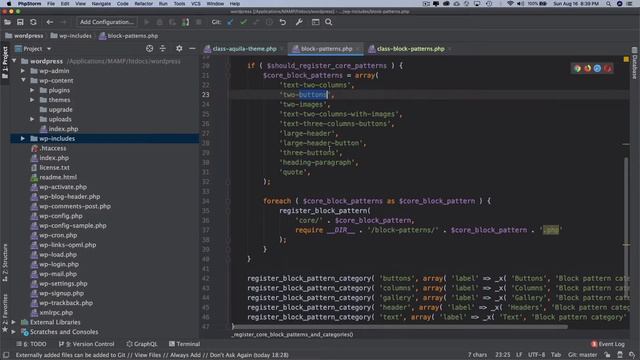Click the Search Everywhere magnifier icon
Screen dimensions: 640x360
(329, 22)
